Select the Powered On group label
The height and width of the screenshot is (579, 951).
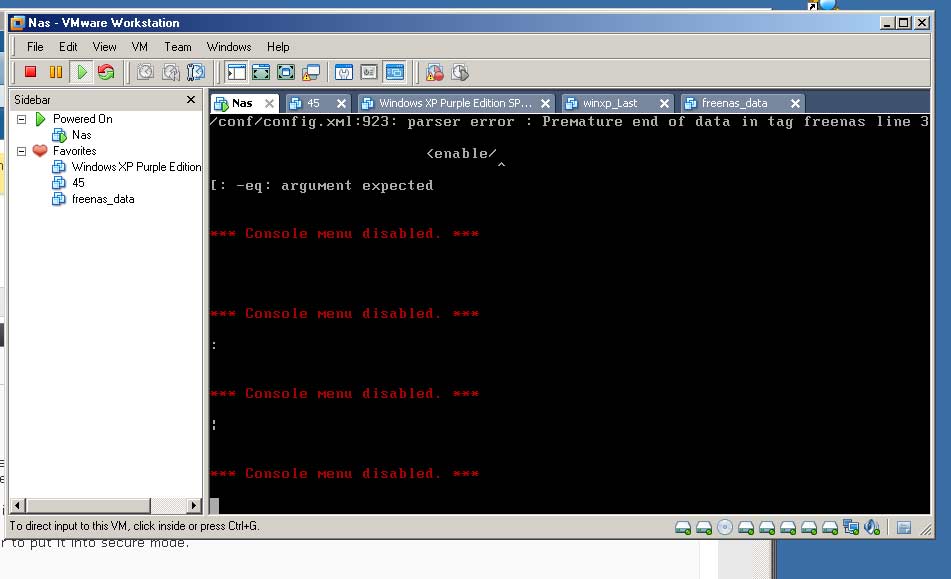pos(82,119)
